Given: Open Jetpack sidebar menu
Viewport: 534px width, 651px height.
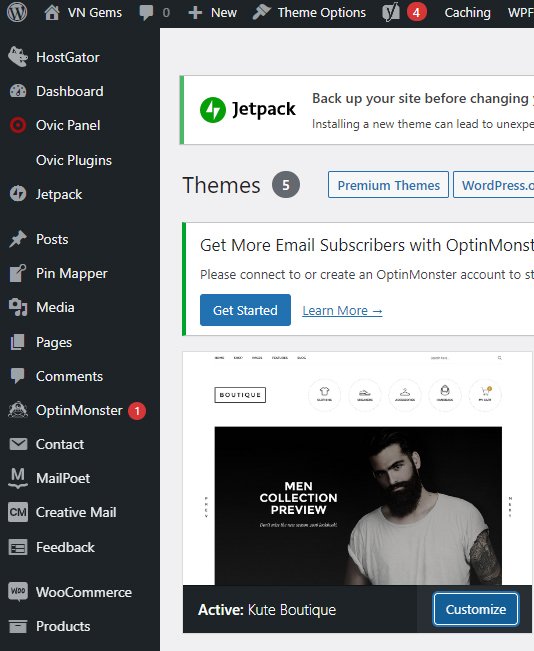Looking at the screenshot, I should pos(59,194).
